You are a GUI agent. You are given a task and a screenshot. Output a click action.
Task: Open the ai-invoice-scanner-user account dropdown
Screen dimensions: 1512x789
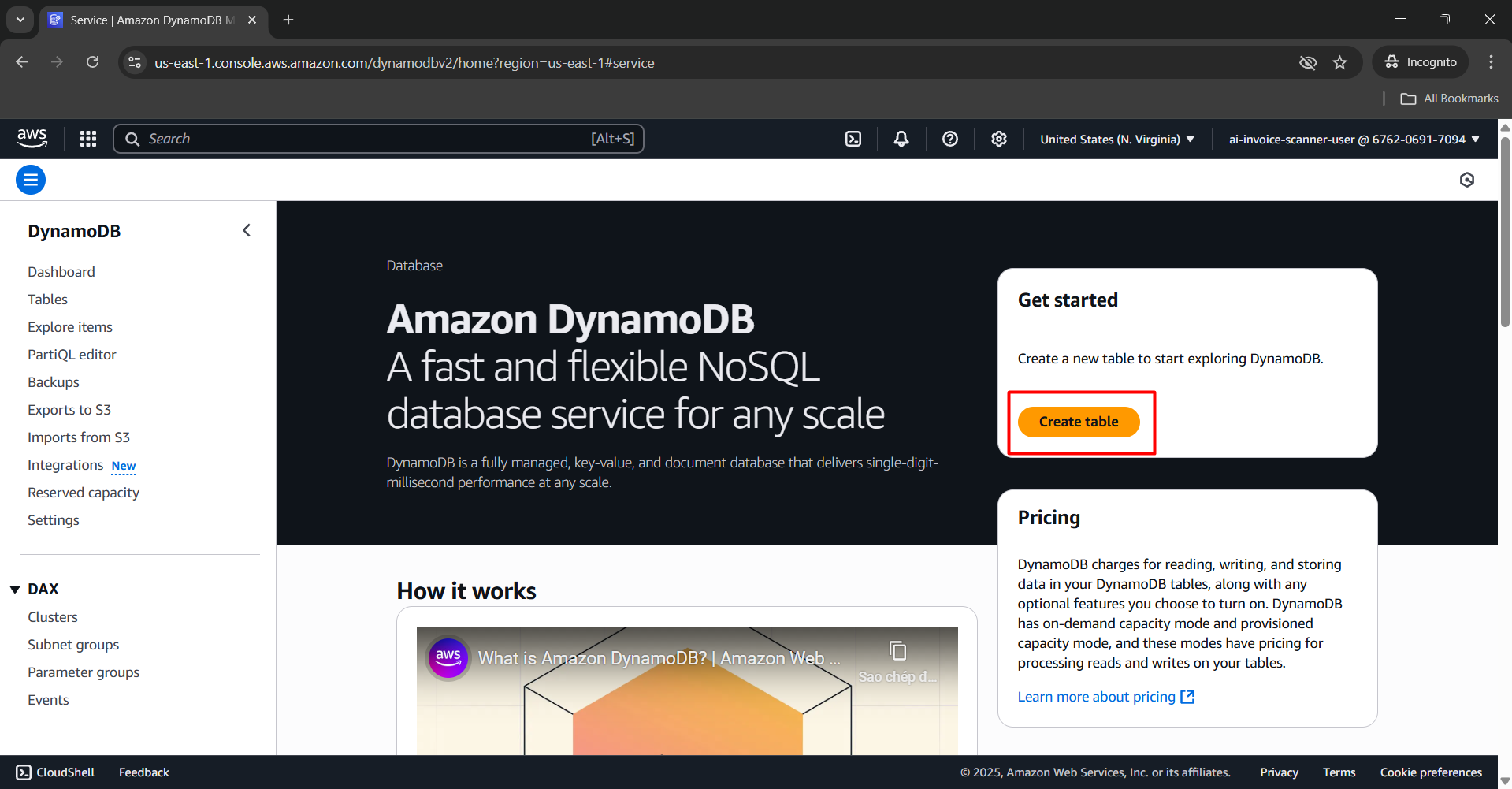tap(1354, 140)
